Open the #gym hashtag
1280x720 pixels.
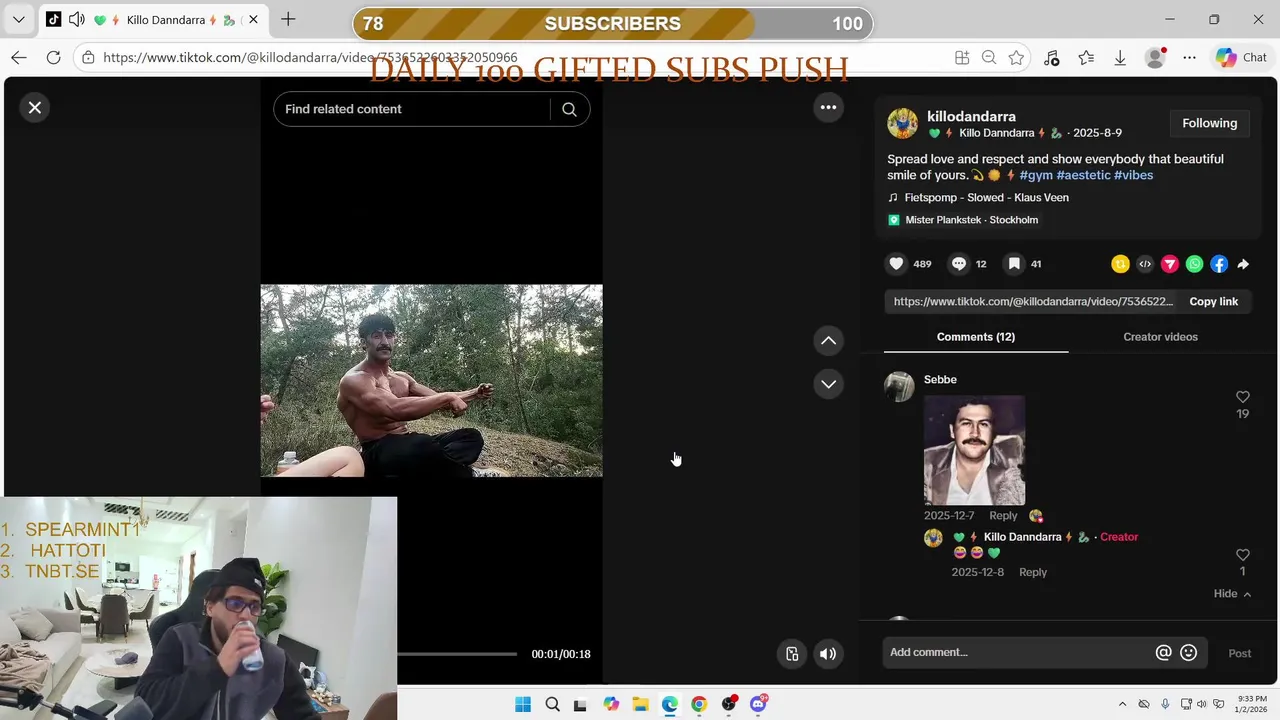[x=1036, y=175]
